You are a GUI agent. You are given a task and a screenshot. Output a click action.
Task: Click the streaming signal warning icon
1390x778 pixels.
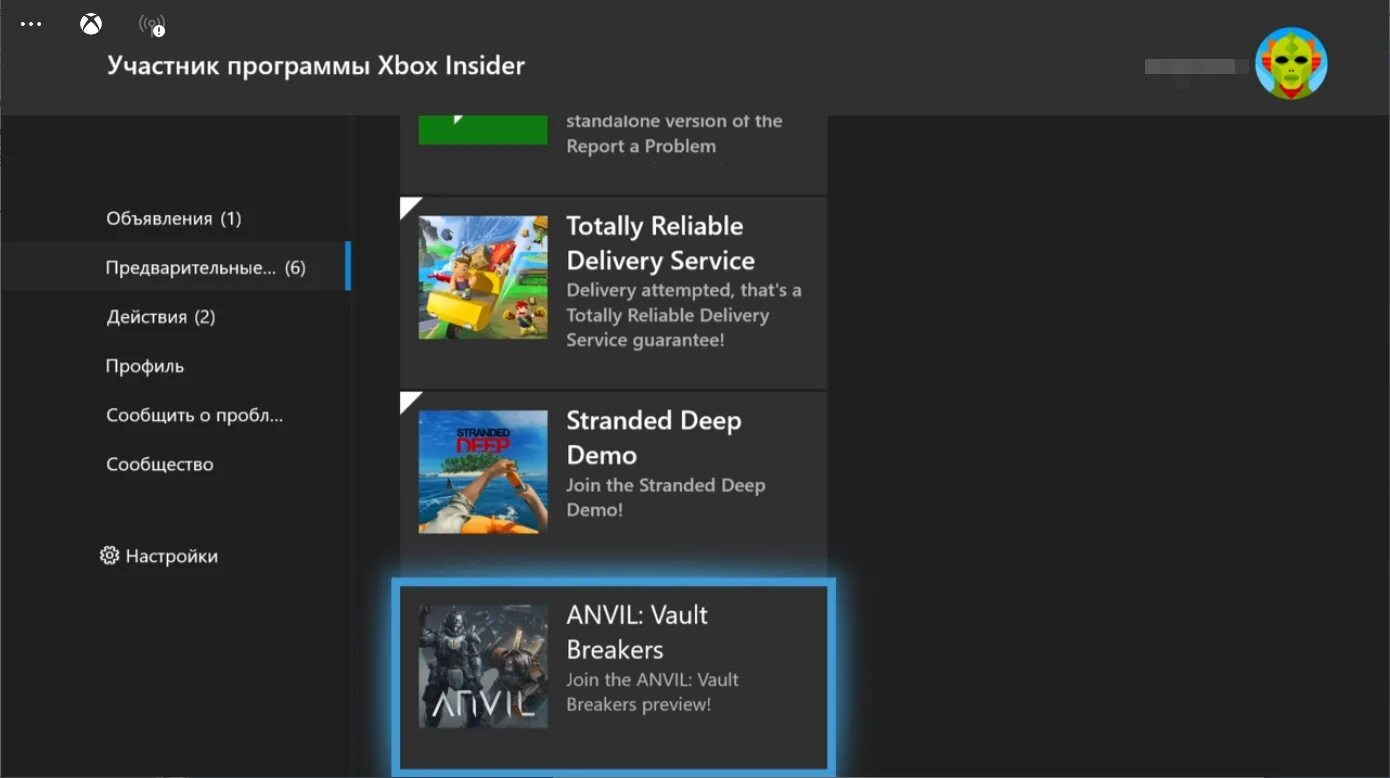coord(152,24)
